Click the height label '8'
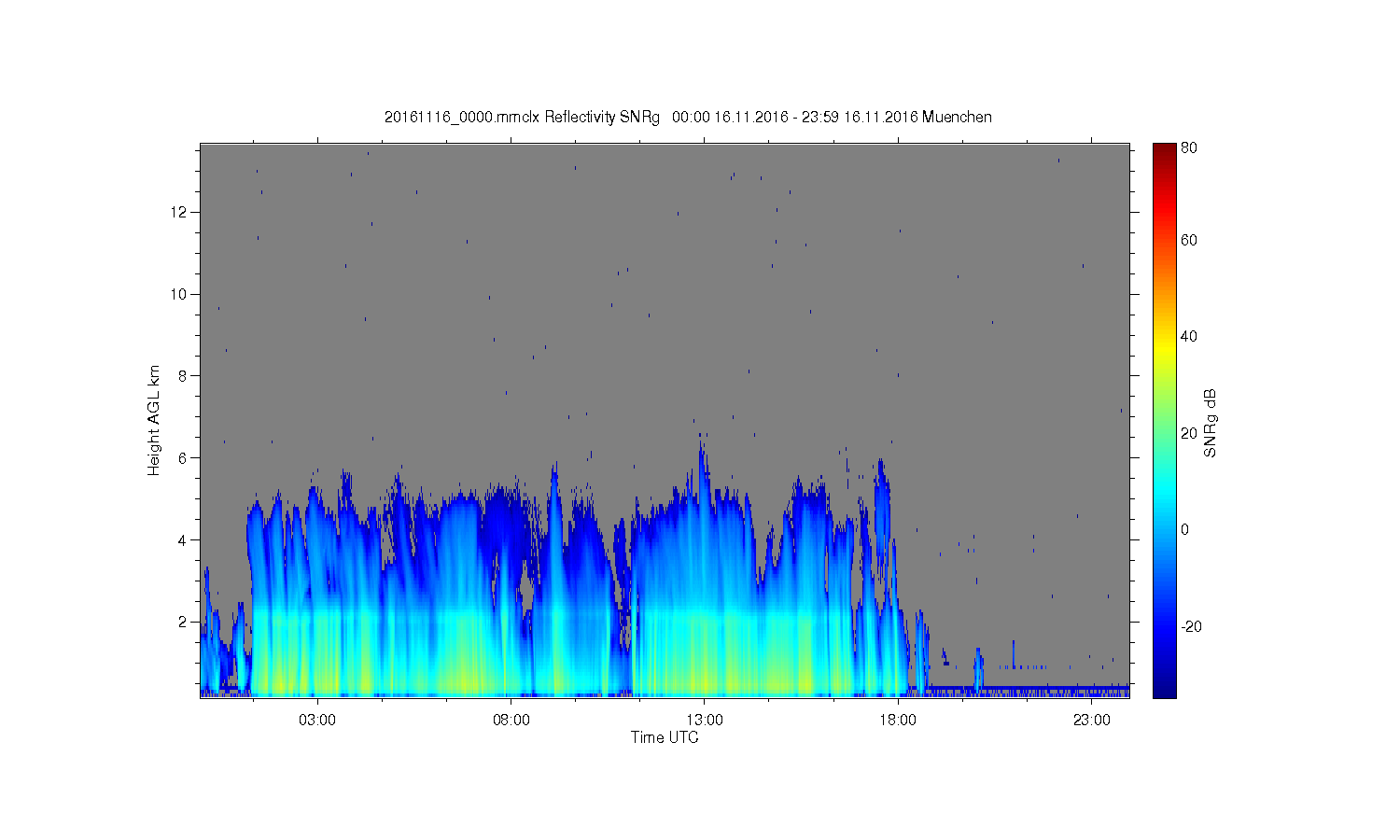 coord(184,375)
